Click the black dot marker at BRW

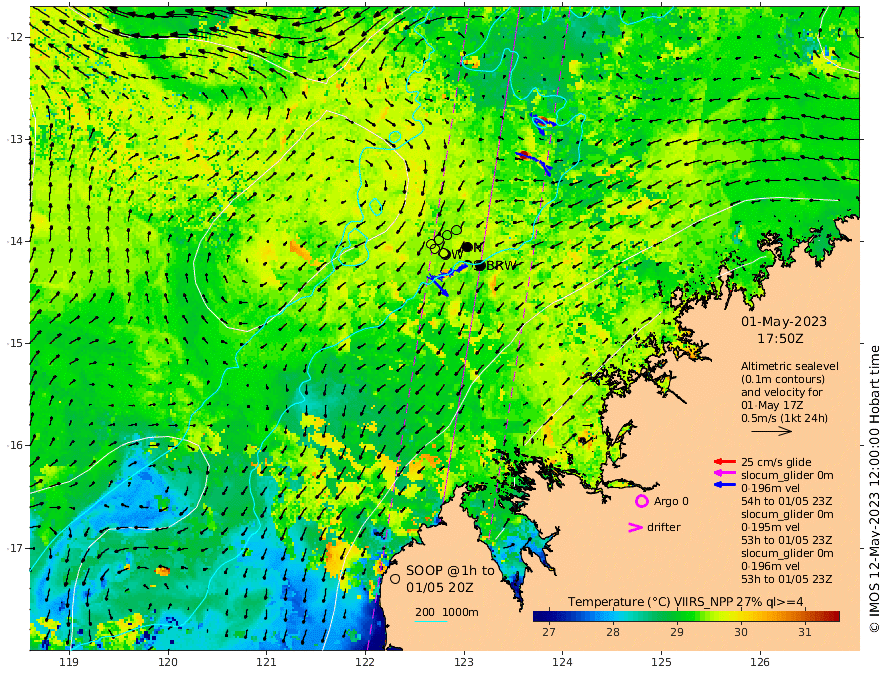[479, 265]
